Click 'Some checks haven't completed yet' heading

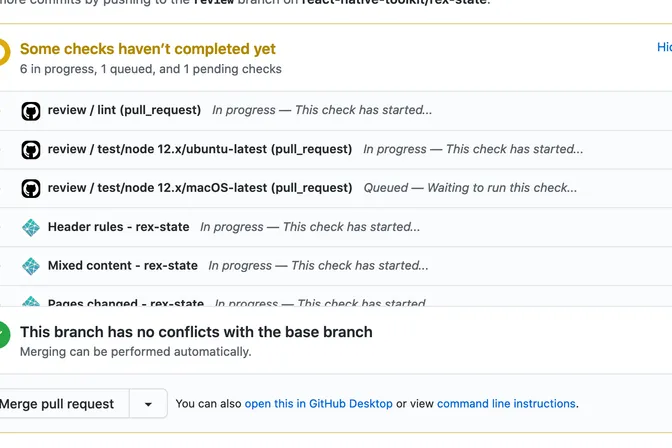148,49
